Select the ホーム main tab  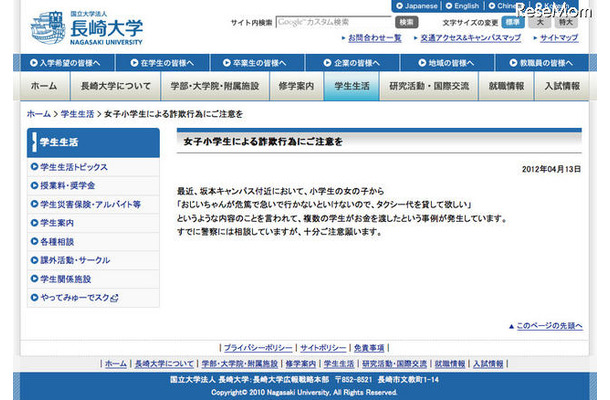tap(44, 86)
